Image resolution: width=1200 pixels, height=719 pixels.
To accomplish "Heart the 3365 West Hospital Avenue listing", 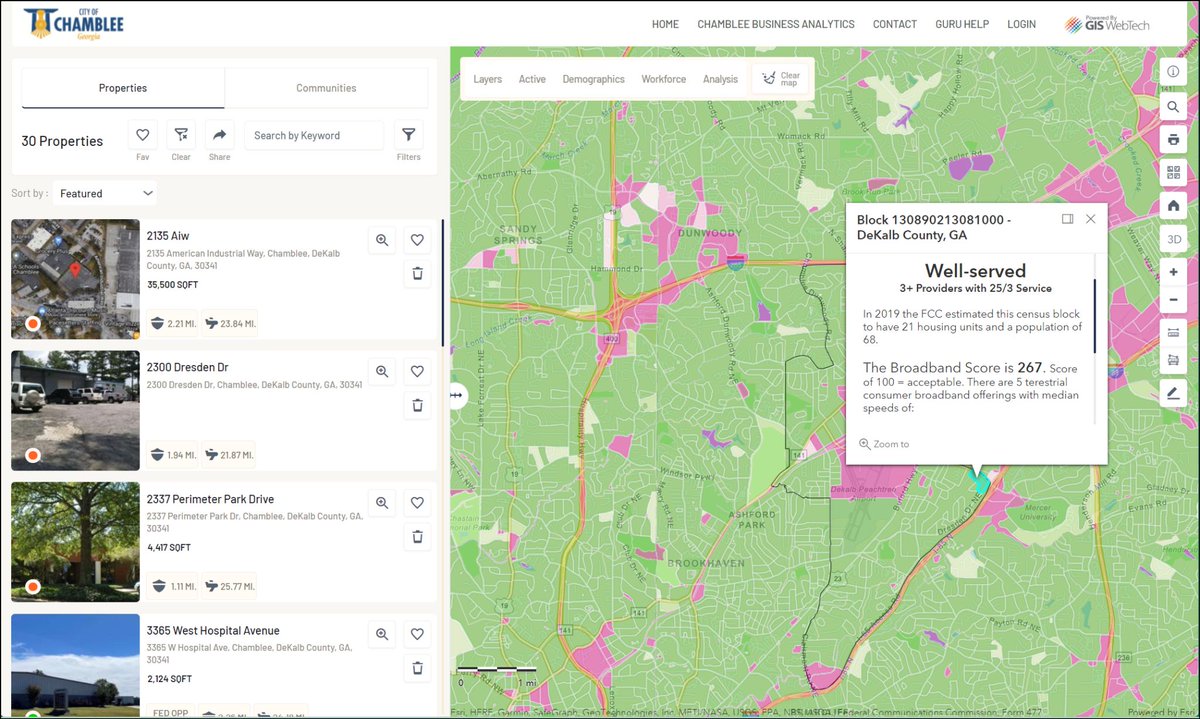I will coord(417,634).
